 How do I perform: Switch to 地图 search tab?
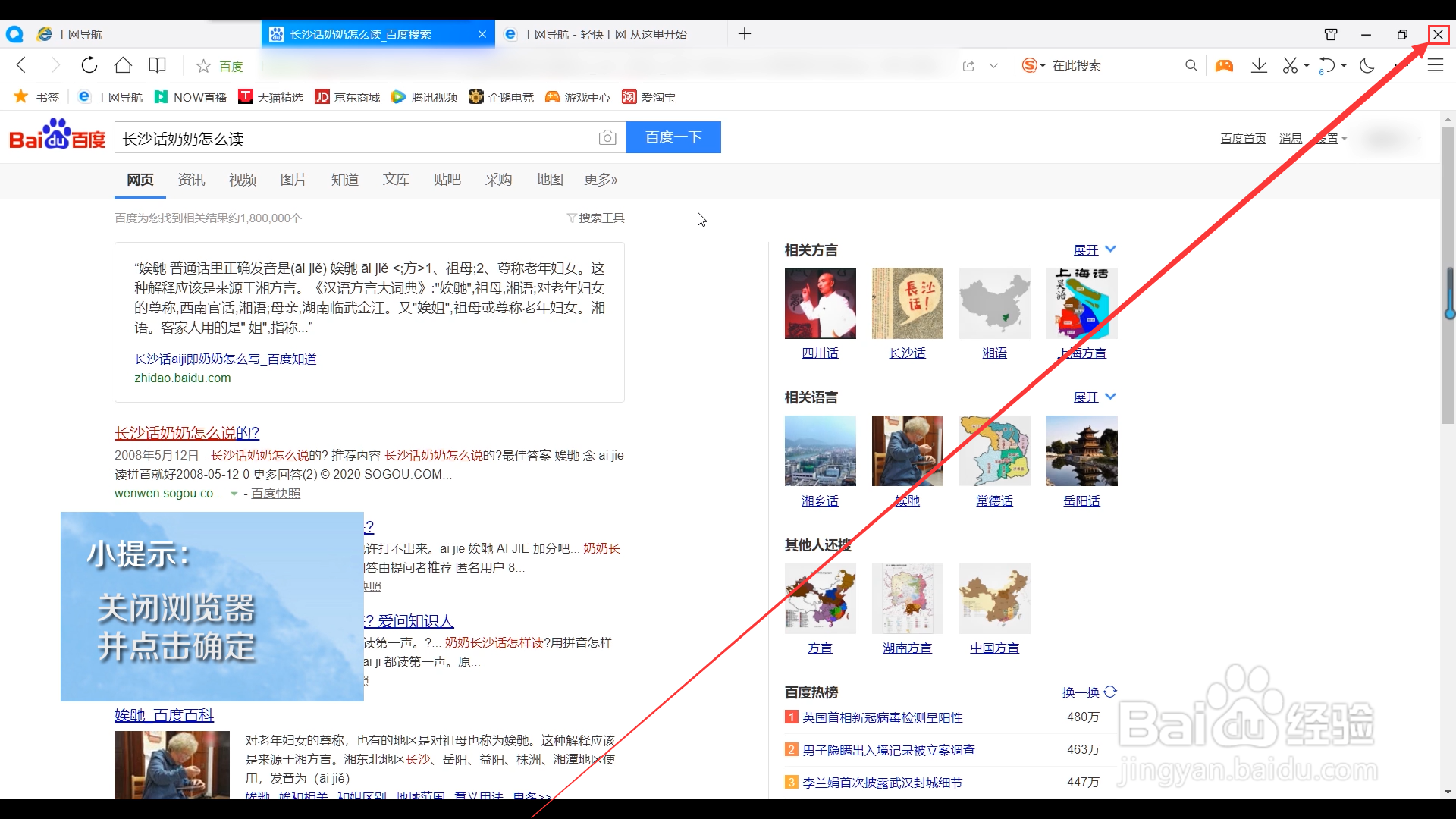(x=550, y=180)
